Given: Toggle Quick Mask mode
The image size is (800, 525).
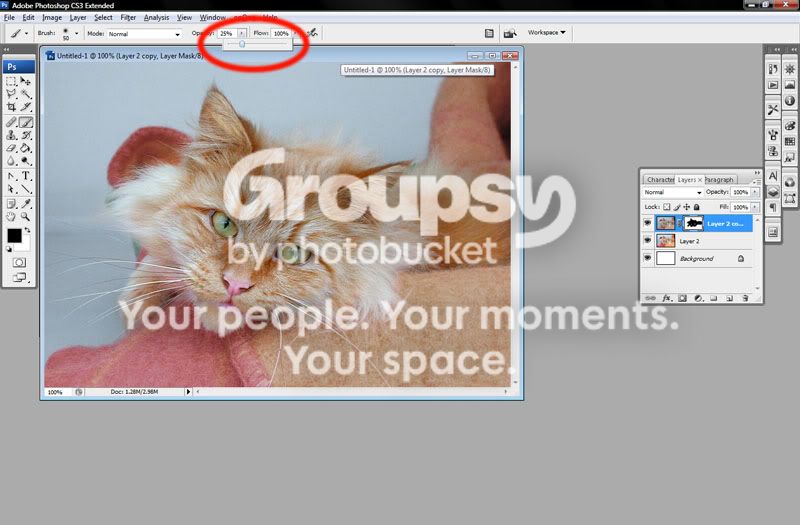Looking at the screenshot, I should click(19, 262).
